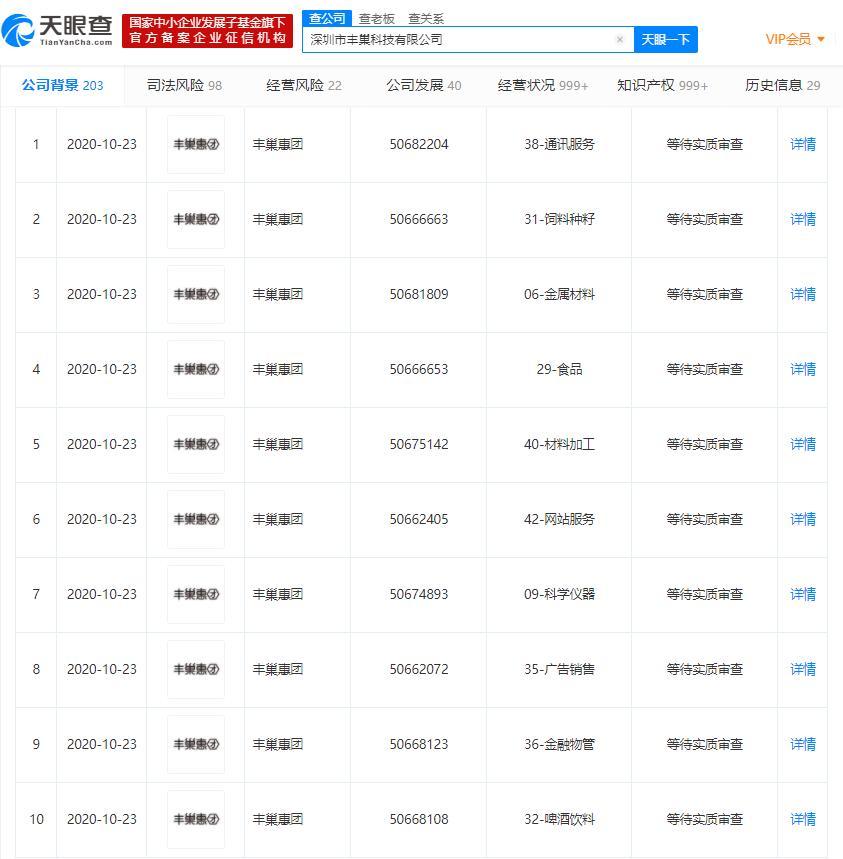Click the trademark thumbnail in row 10
The image size is (843, 859).
[196, 820]
